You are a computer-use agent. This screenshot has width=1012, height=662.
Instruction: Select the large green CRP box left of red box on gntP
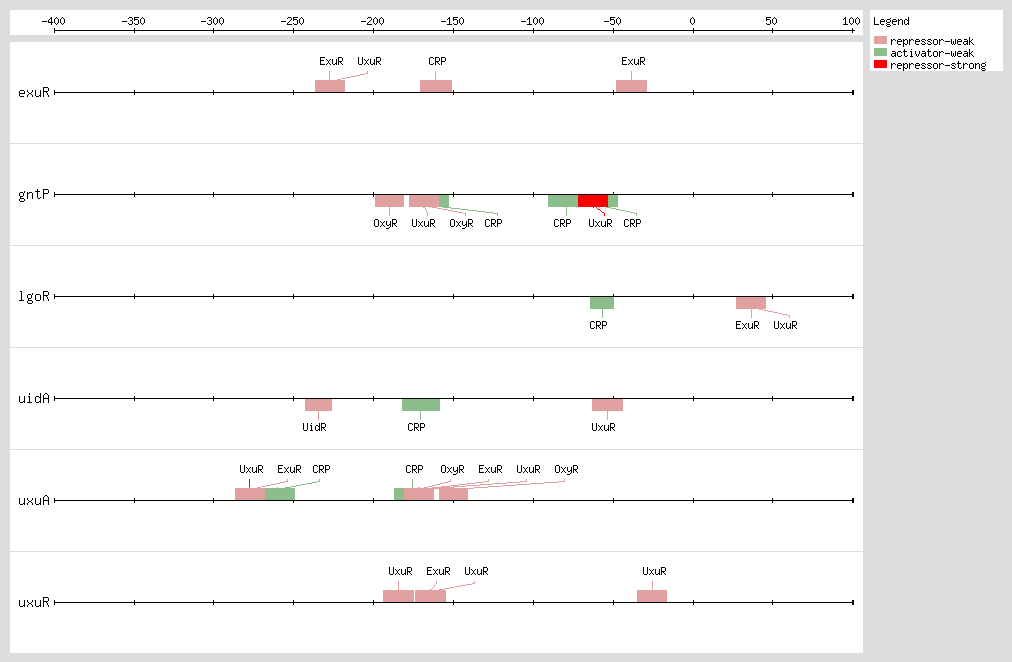pos(563,201)
